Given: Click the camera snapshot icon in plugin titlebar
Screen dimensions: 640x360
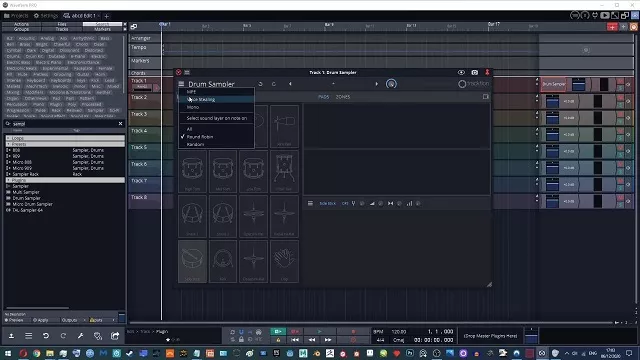Looking at the screenshot, I should click(x=474, y=72).
